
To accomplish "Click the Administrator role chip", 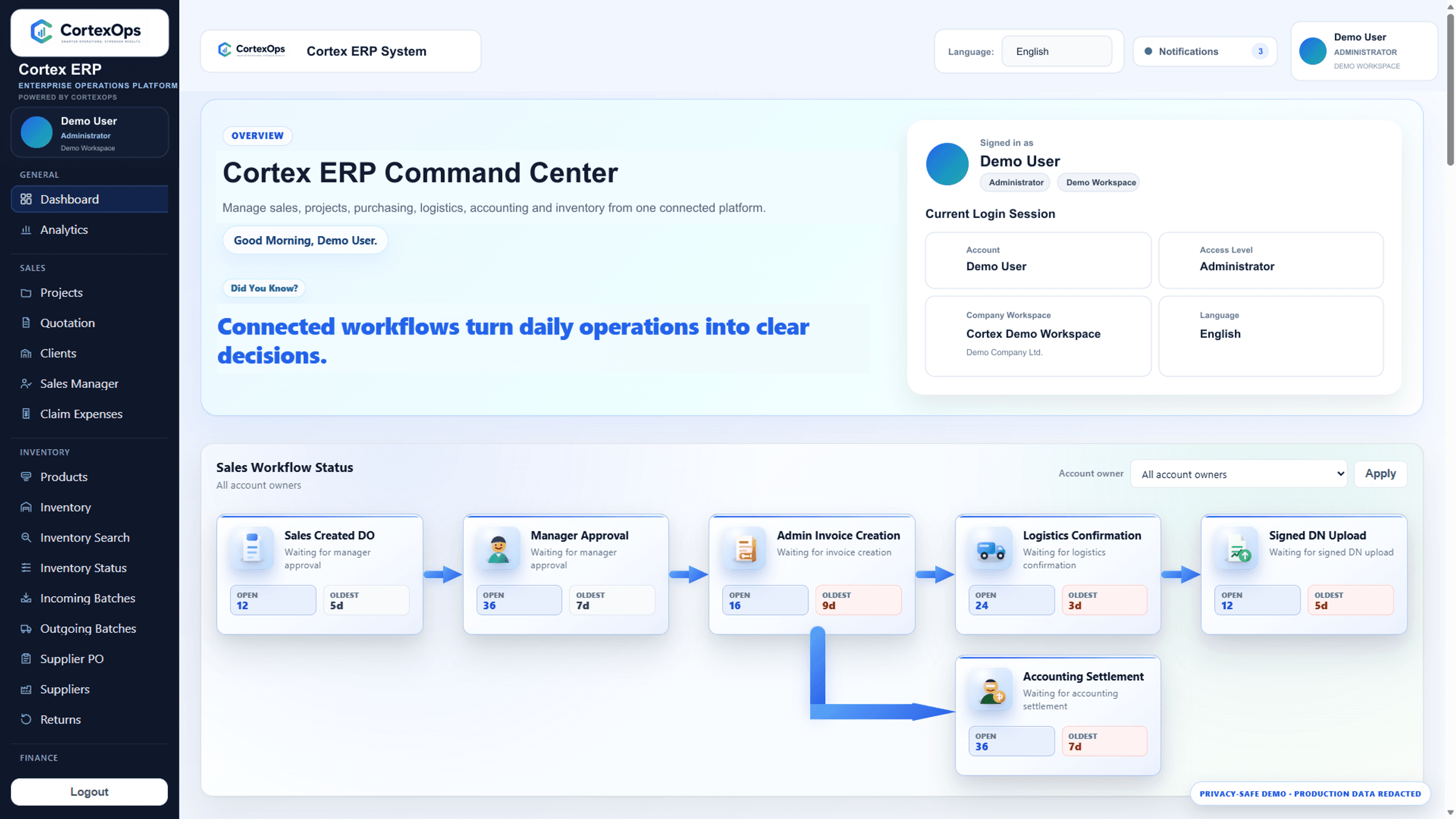I will pos(1015,183).
